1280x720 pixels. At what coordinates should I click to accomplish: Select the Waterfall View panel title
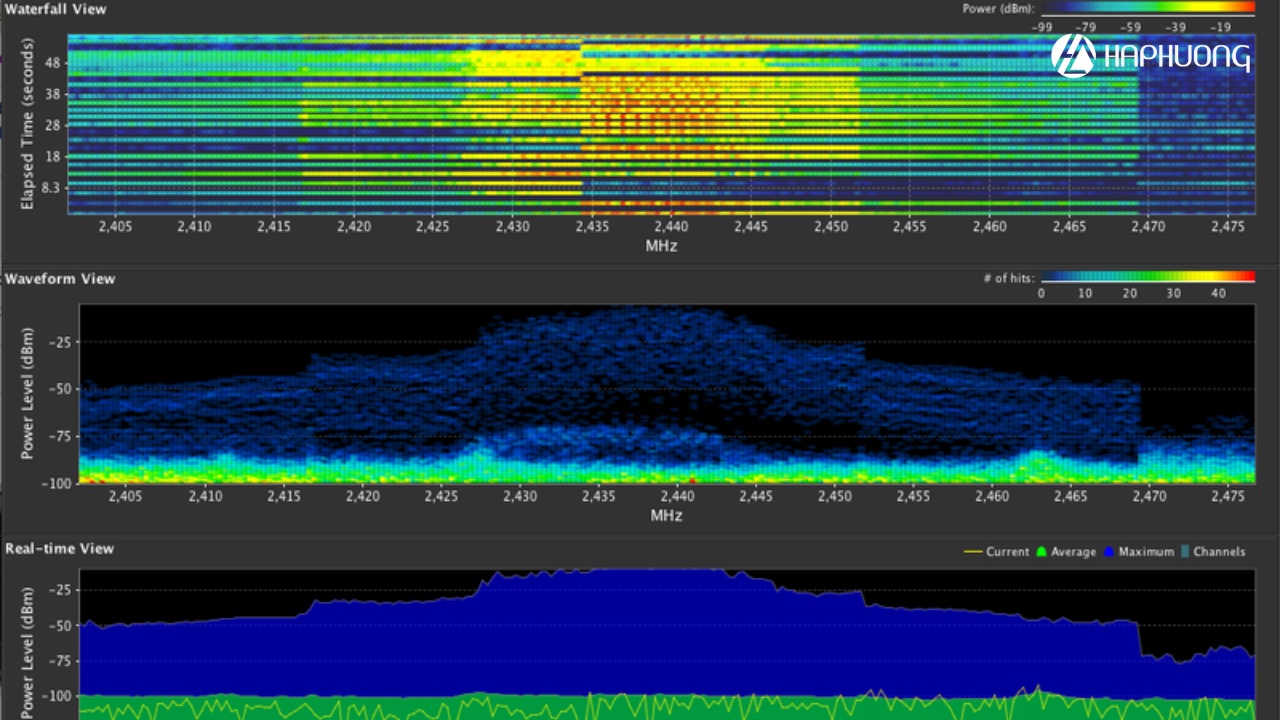(x=55, y=9)
